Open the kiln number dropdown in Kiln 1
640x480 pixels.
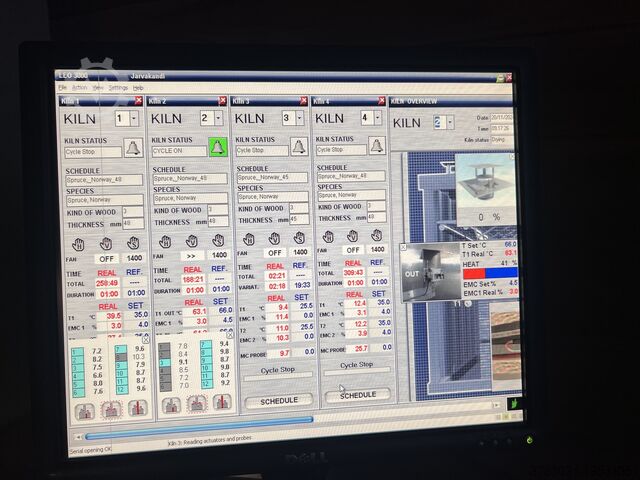[x=134, y=118]
